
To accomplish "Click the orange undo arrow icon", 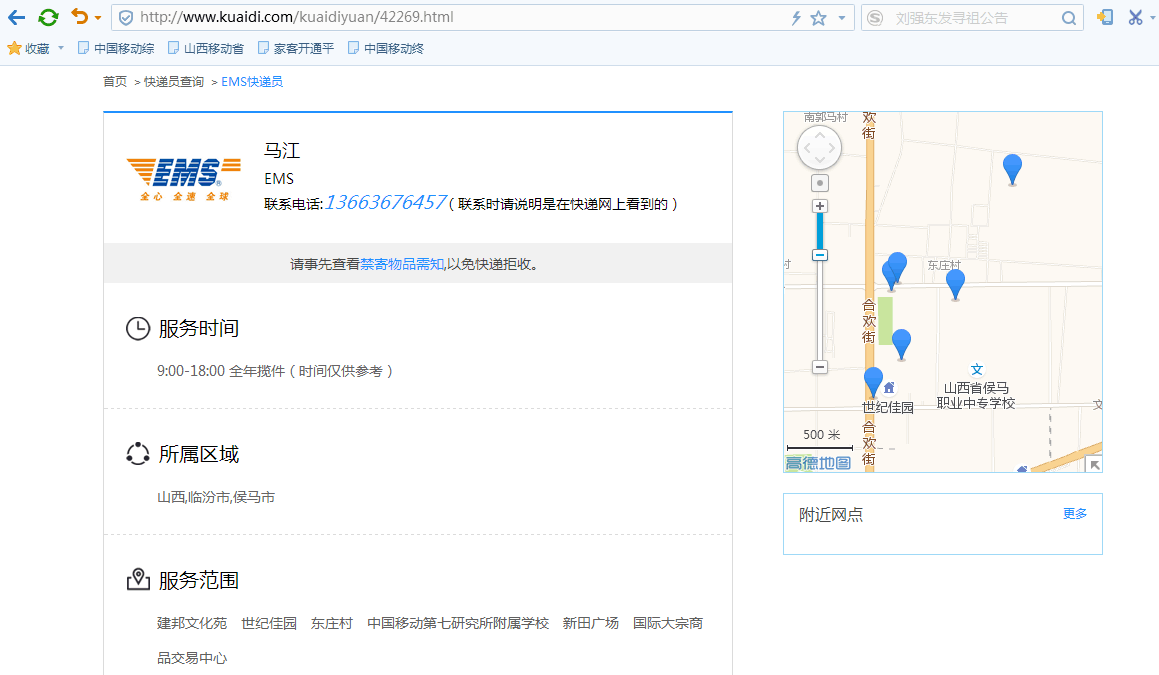I will click(x=79, y=17).
